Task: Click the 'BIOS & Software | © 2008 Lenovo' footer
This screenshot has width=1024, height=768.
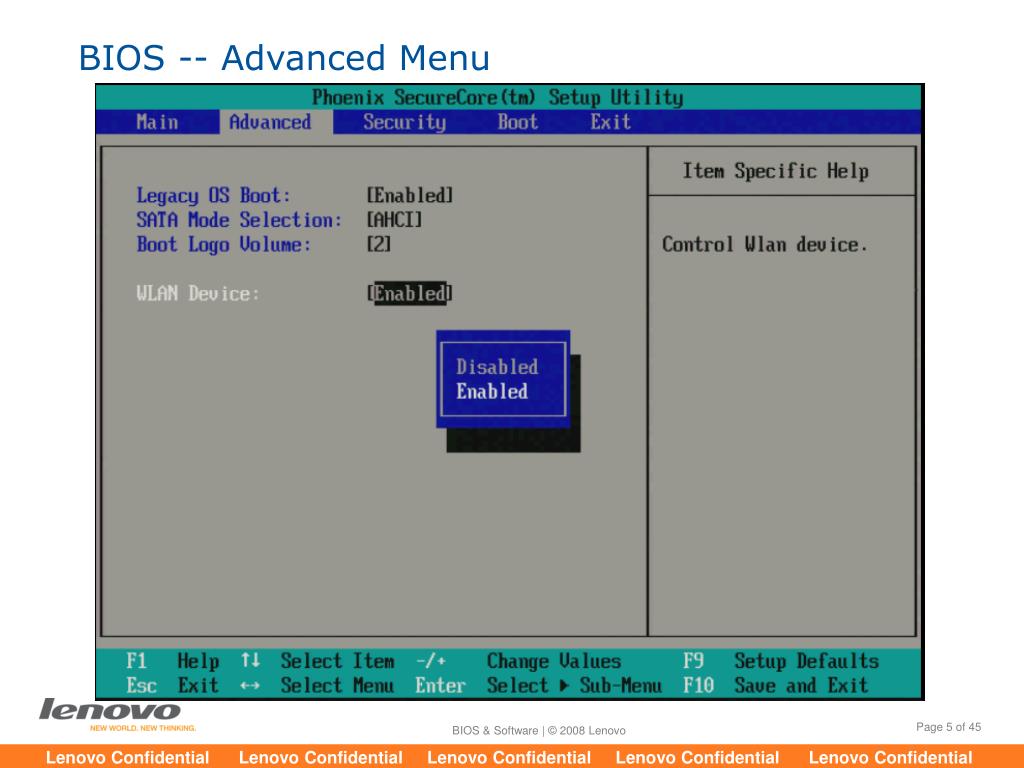Action: (x=539, y=731)
